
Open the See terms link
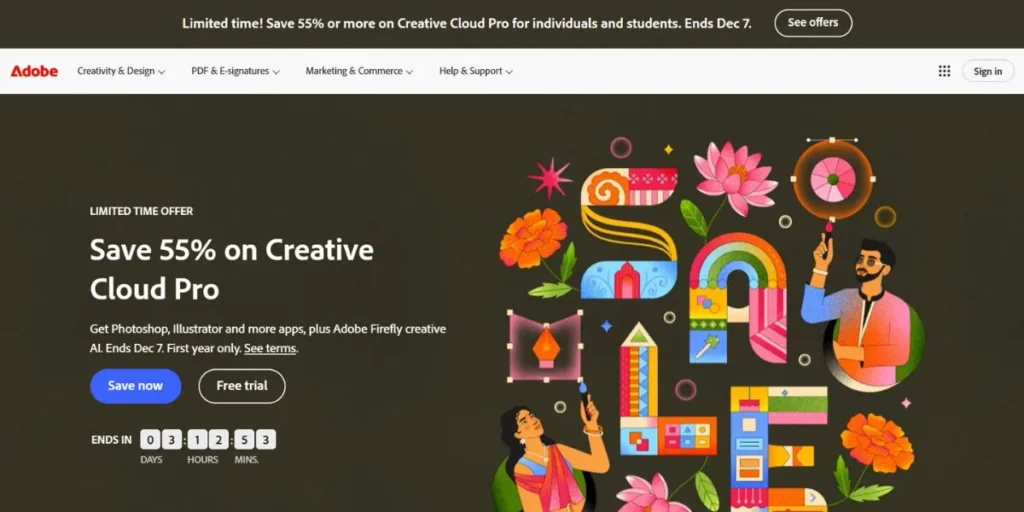click(x=270, y=348)
